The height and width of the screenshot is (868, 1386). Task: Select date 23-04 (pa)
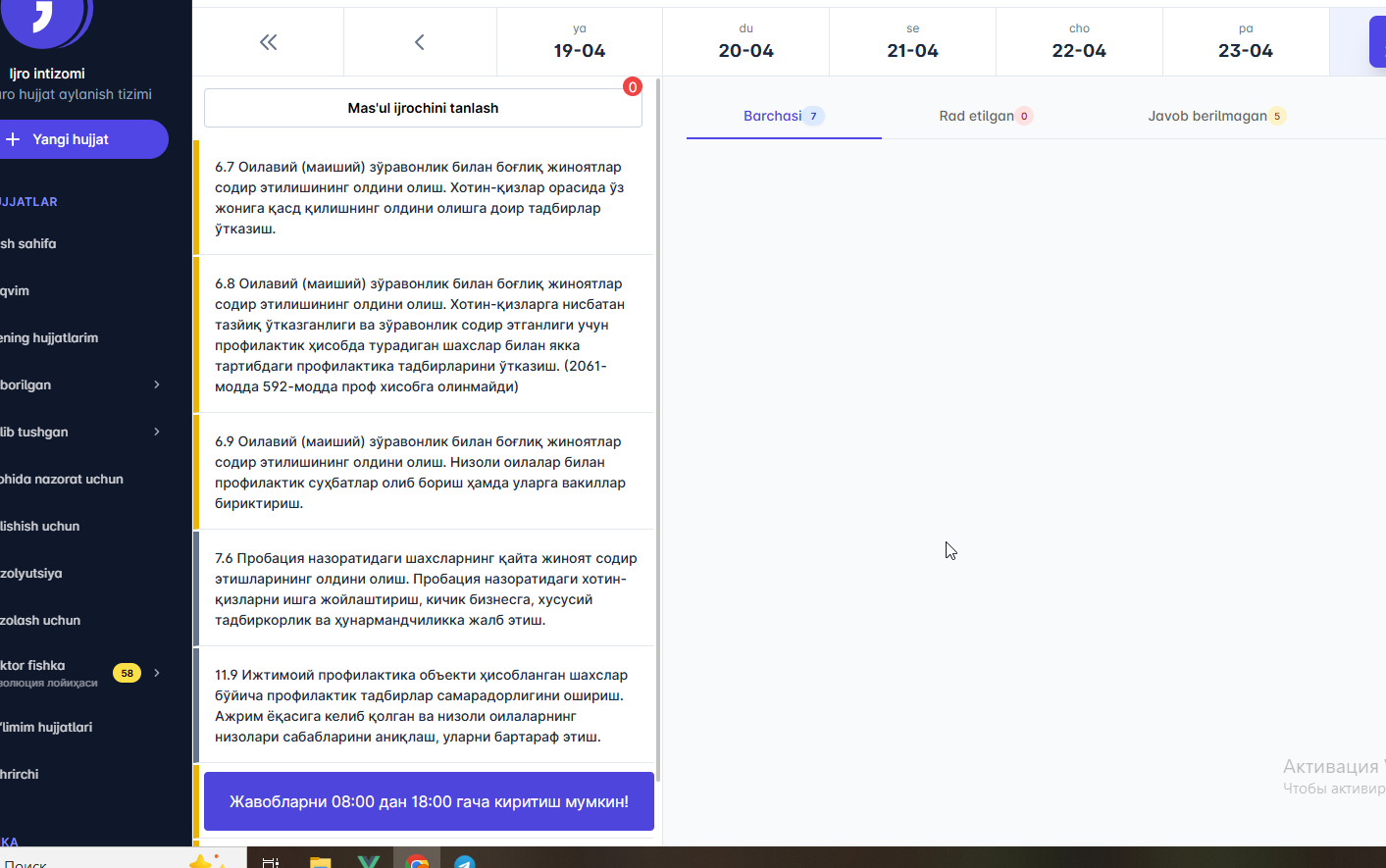(x=1246, y=42)
